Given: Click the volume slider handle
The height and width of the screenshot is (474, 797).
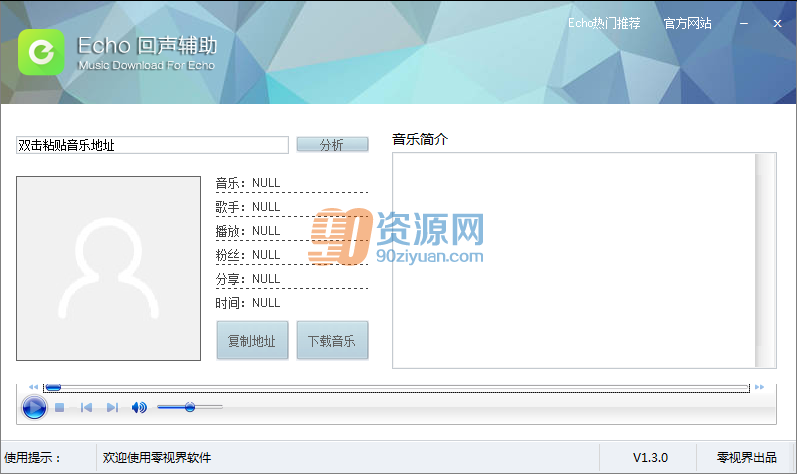Looking at the screenshot, I should (x=190, y=407).
